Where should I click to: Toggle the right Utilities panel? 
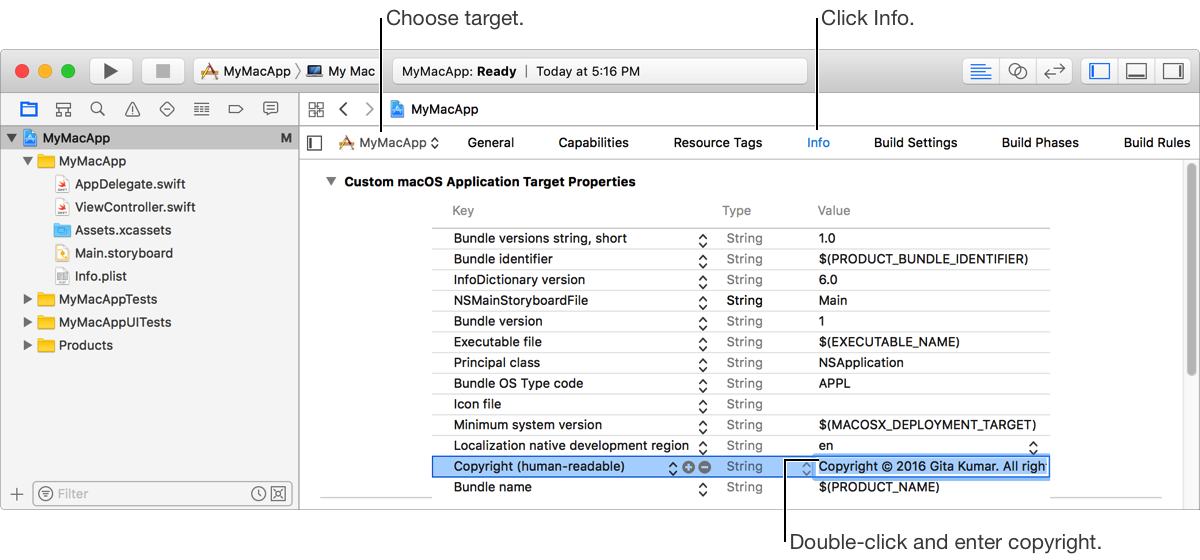click(1170, 71)
